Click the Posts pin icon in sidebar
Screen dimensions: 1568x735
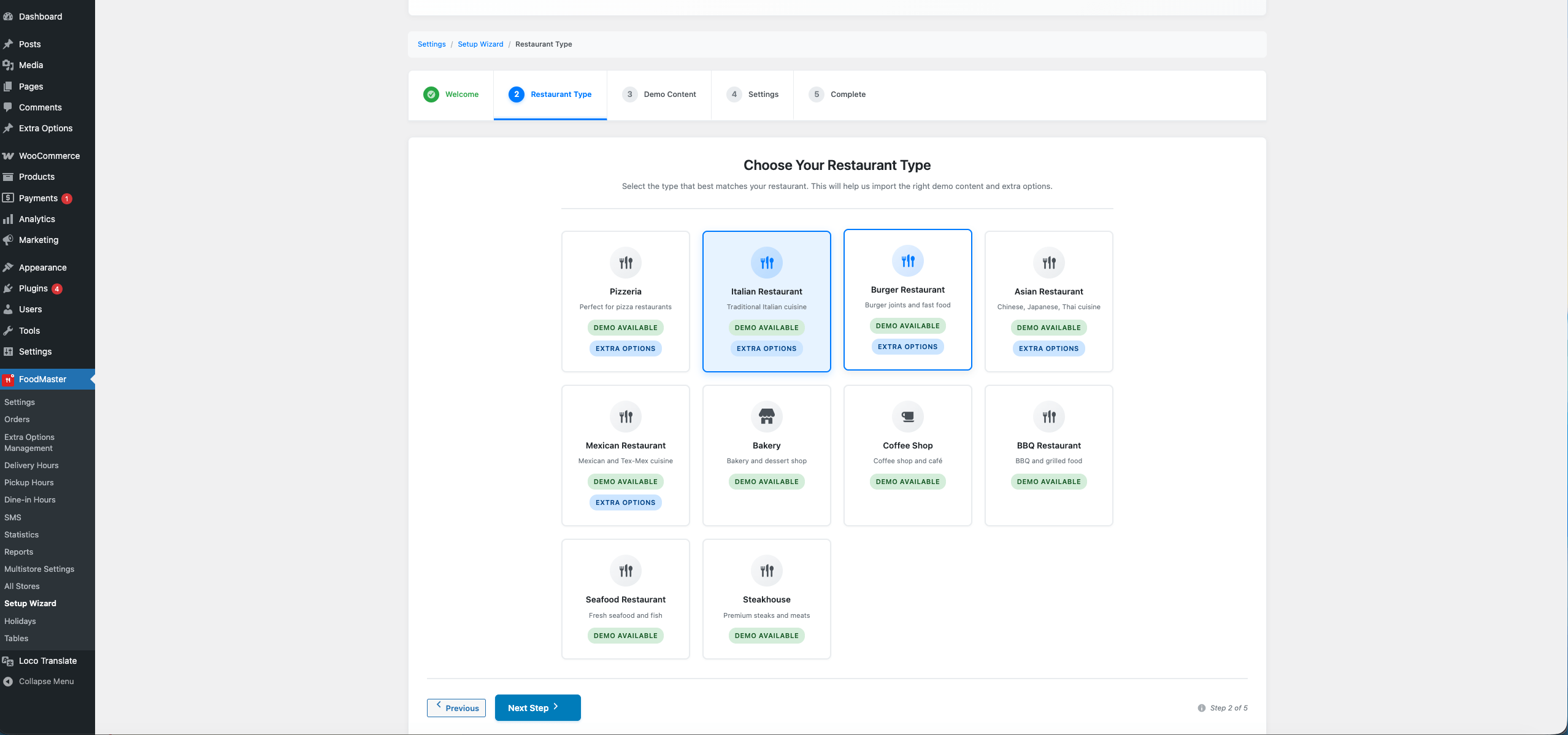pyautogui.click(x=9, y=44)
